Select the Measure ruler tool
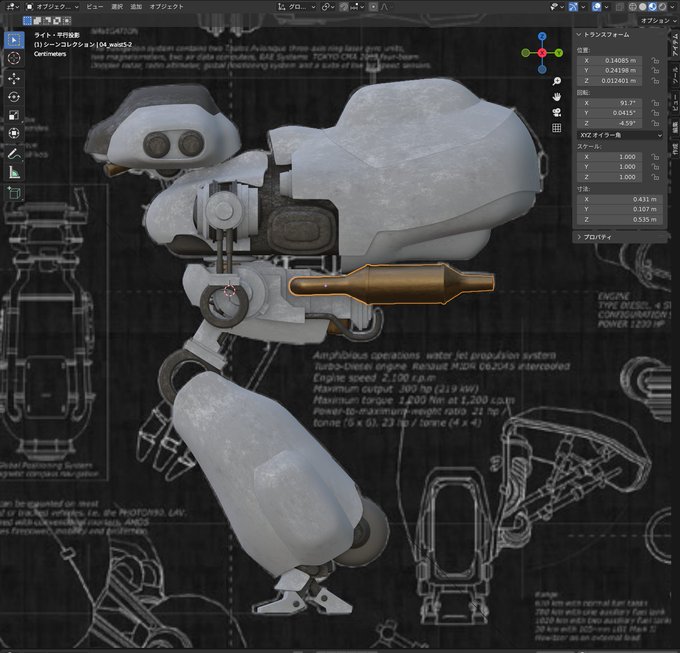680x653 pixels. click(x=14, y=172)
